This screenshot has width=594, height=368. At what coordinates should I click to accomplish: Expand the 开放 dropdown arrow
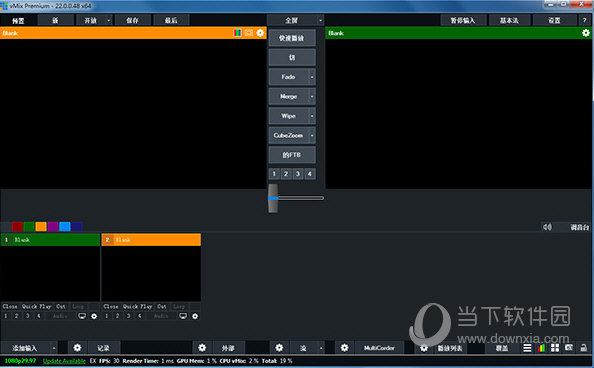109,20
